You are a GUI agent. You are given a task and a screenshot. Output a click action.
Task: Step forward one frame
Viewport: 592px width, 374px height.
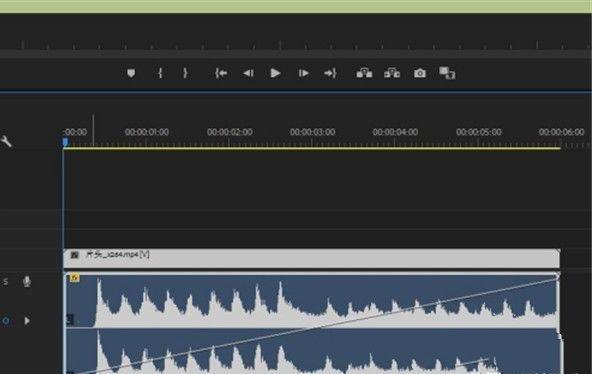click(304, 73)
